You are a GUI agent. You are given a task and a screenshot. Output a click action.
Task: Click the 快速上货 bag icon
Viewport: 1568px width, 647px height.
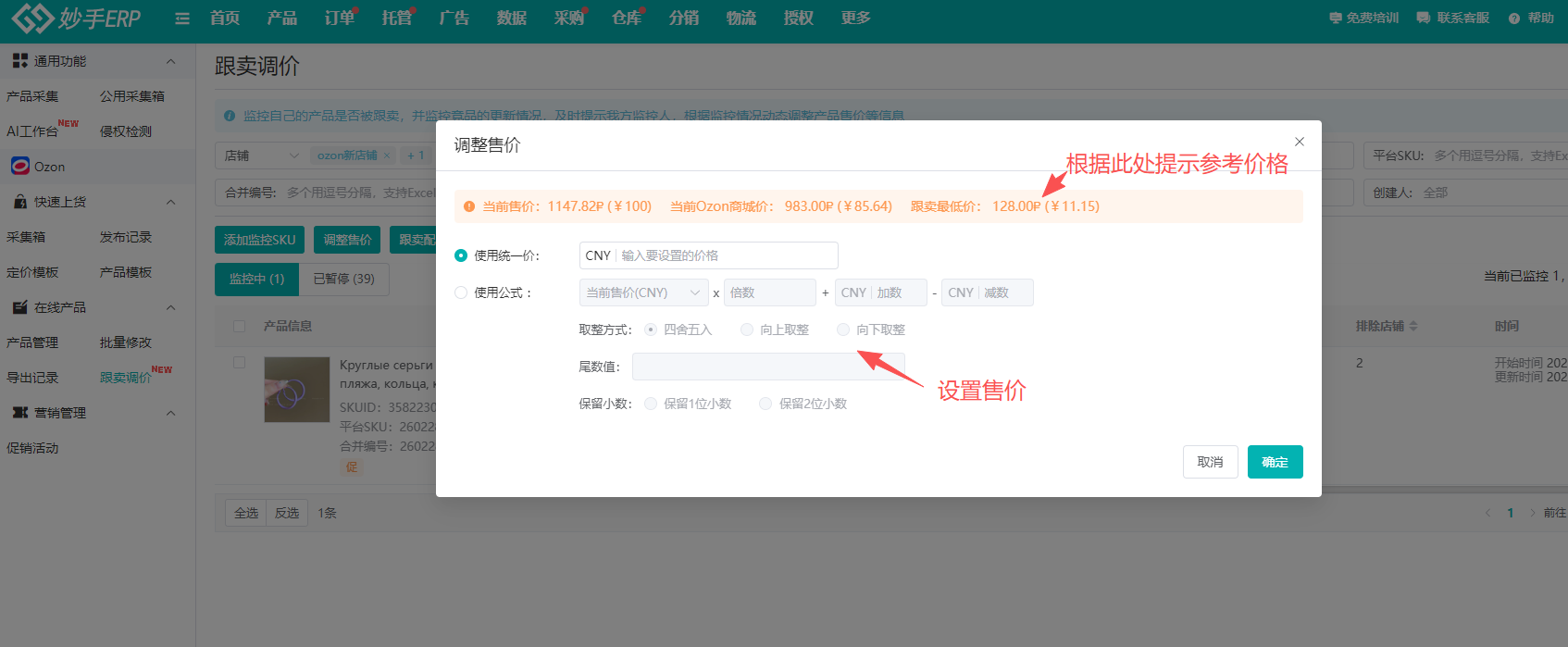[x=19, y=202]
